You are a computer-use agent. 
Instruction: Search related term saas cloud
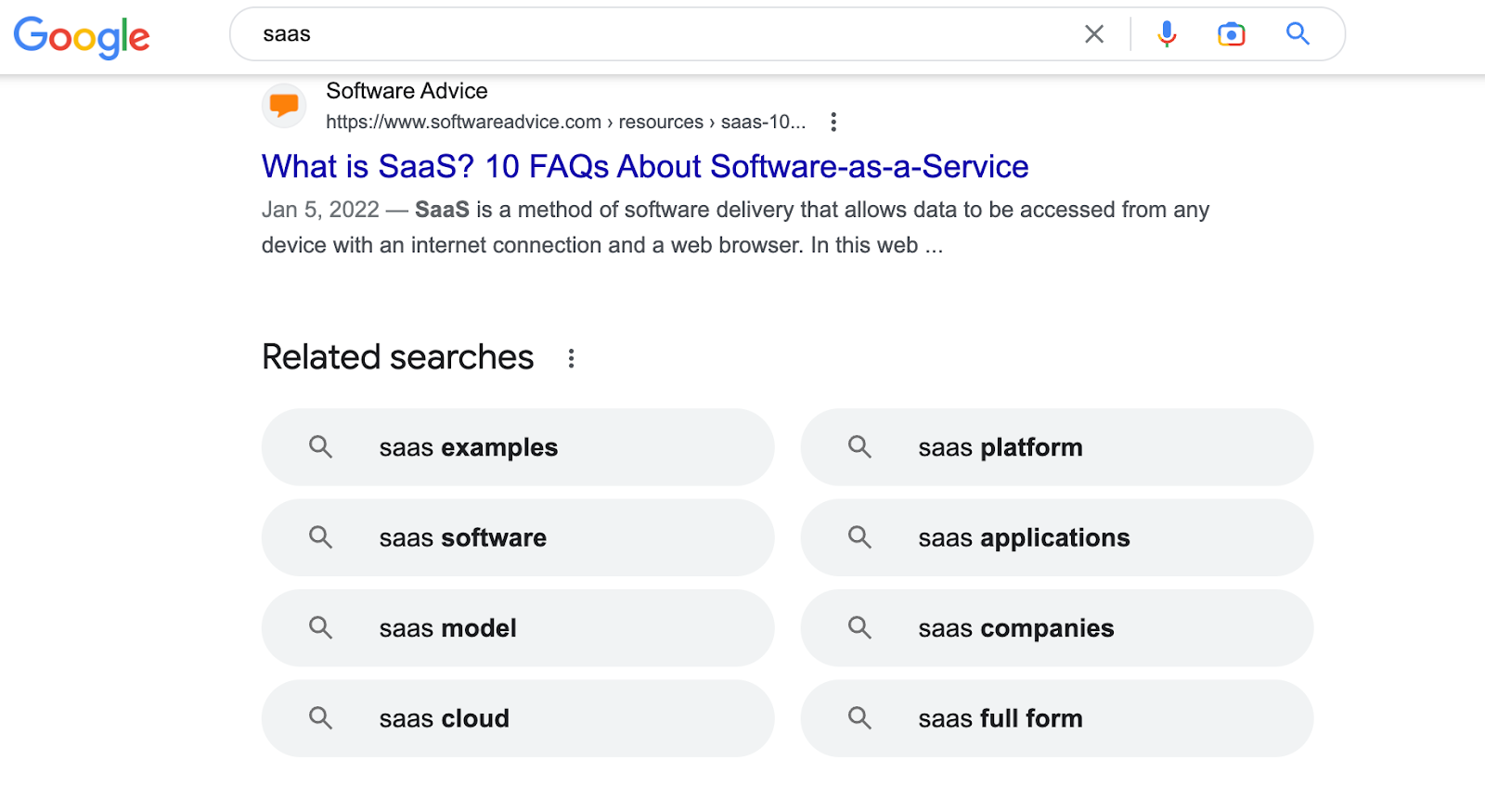pos(518,718)
